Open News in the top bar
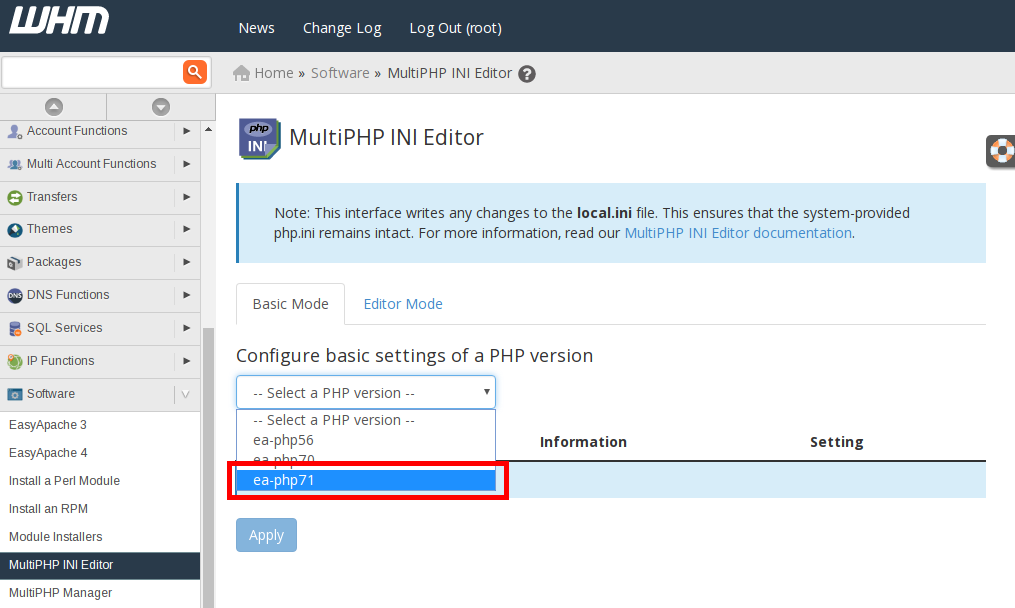The width and height of the screenshot is (1015, 608). (256, 28)
